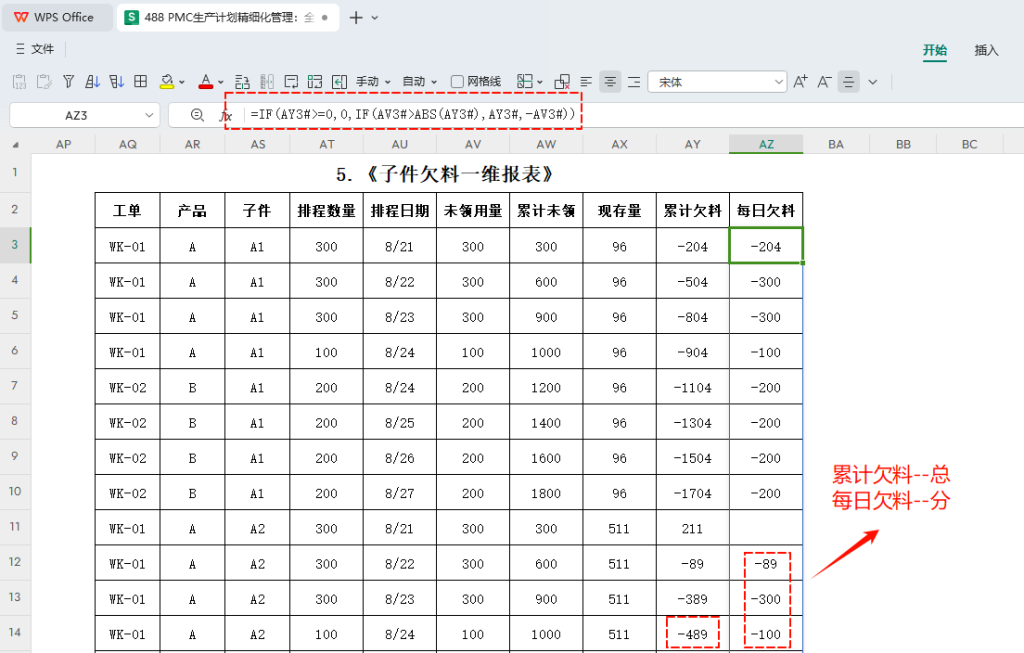Screen dimensions: 1024x653
Task: Increase font size with A+ icon
Action: click(x=800, y=82)
